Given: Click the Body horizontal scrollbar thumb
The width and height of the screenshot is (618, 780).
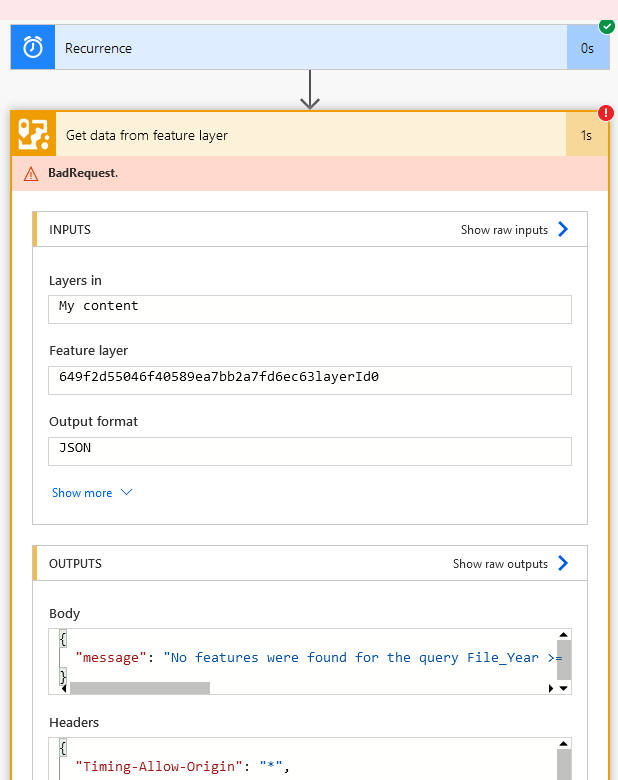Looking at the screenshot, I should [139, 688].
